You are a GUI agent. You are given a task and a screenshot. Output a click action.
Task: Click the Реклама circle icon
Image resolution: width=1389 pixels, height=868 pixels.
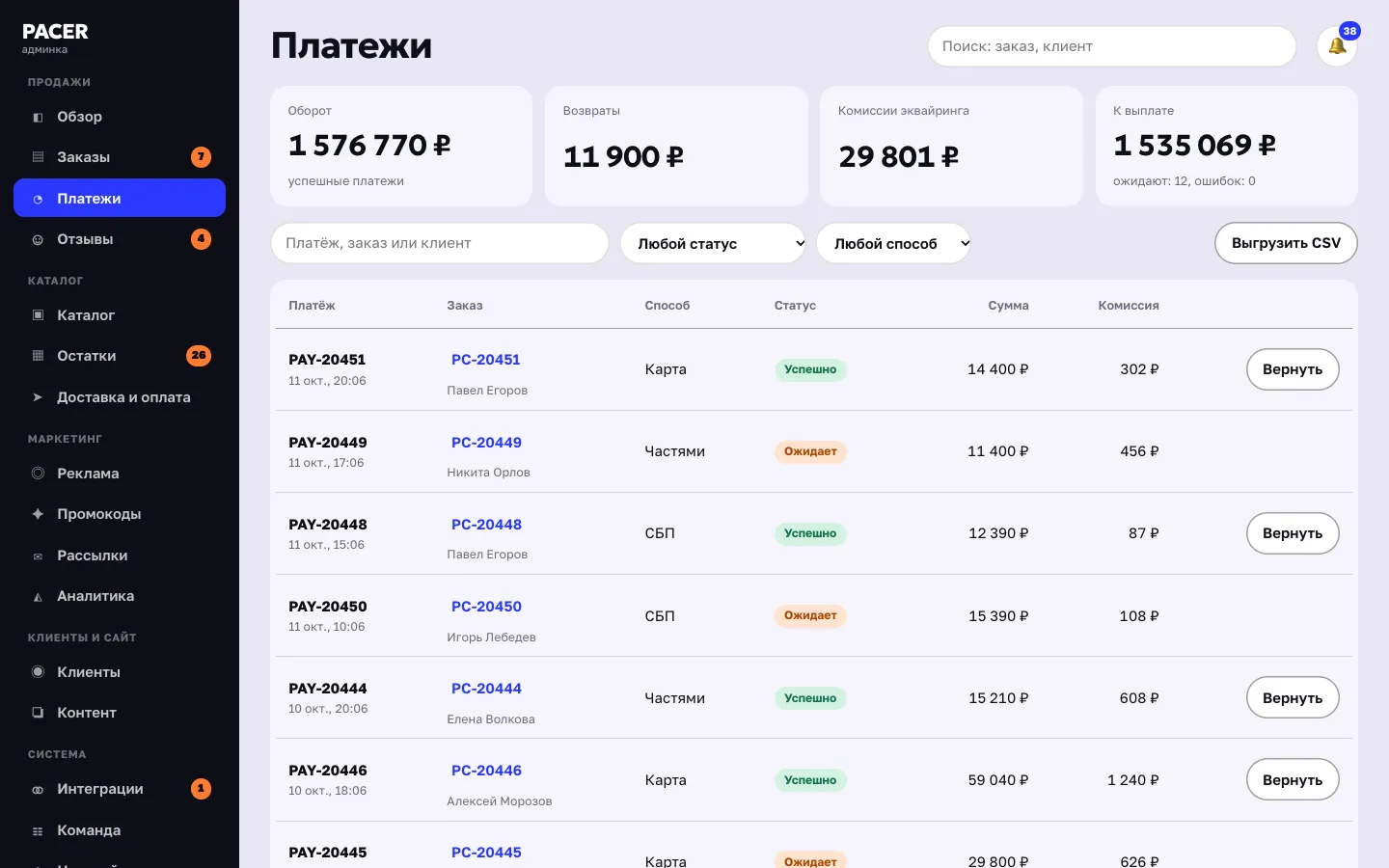38,474
